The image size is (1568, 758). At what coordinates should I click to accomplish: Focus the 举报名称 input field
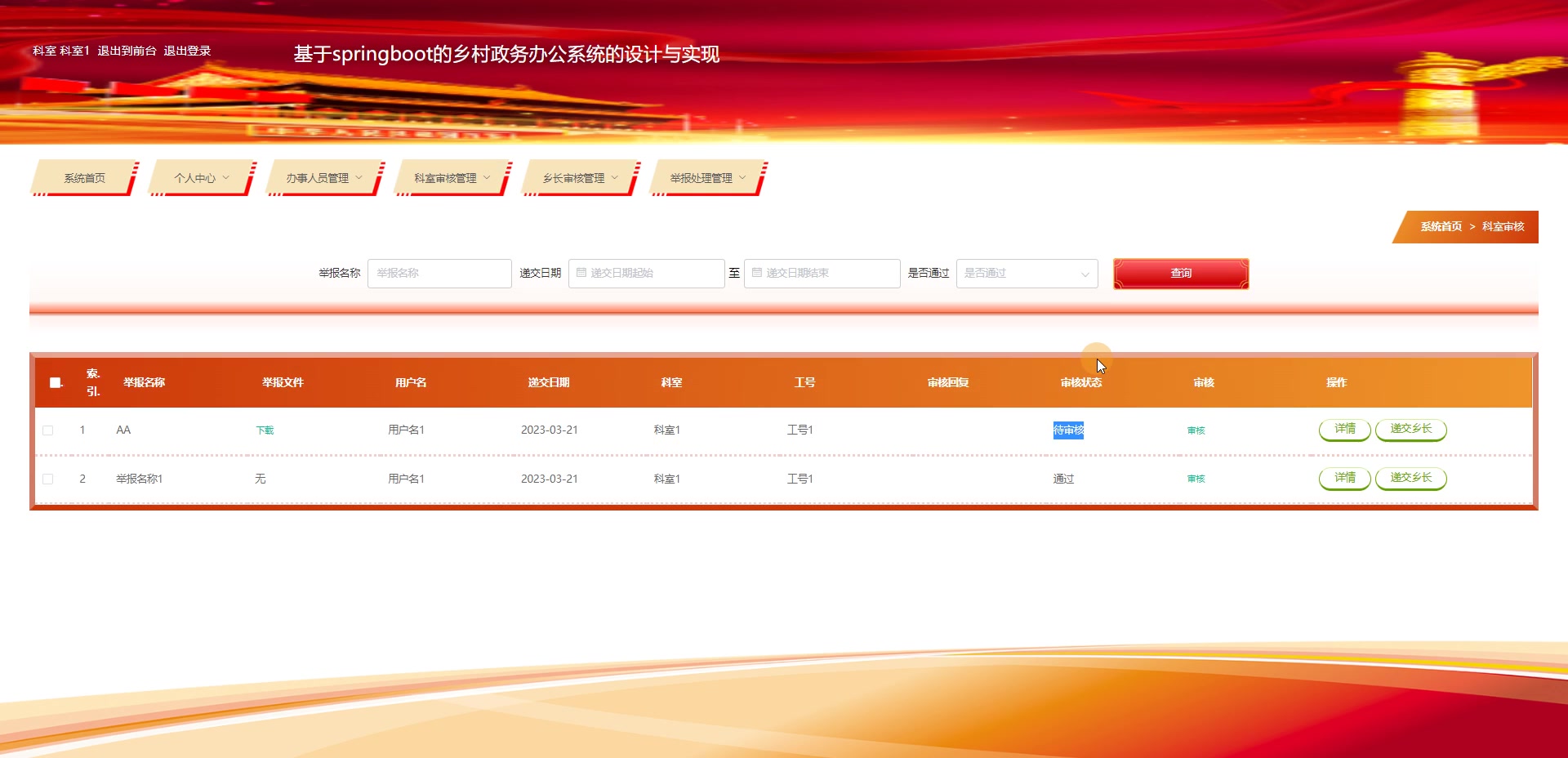coord(439,274)
